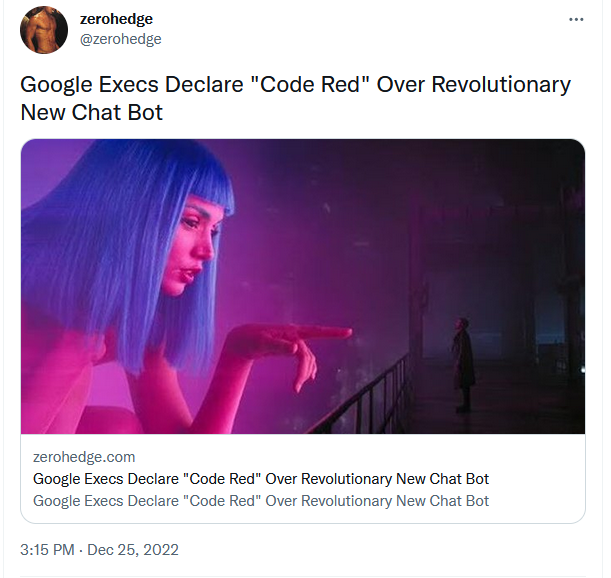Open the article preview image
This screenshot has width=611, height=578.
pos(303,286)
